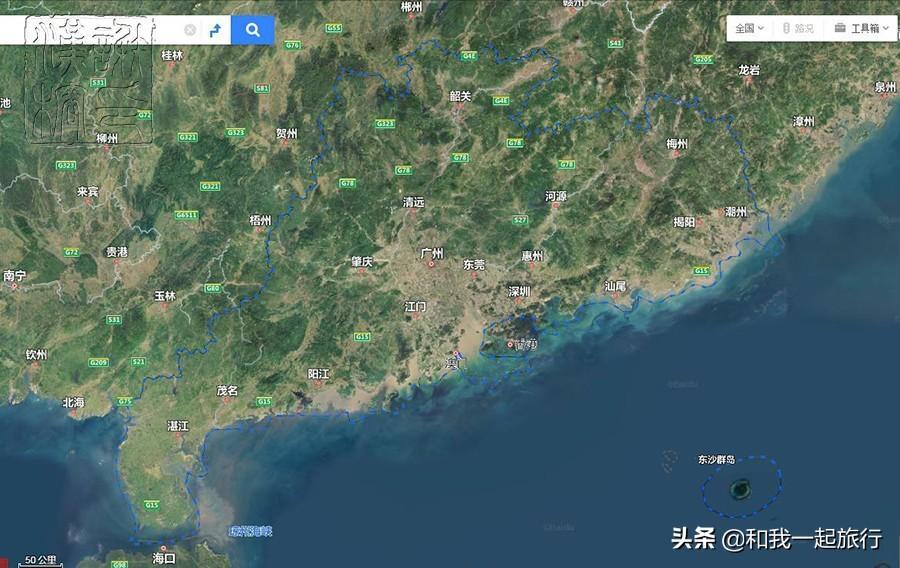Click the 梅州 city label
This screenshot has width=900, height=568.
[x=677, y=144]
